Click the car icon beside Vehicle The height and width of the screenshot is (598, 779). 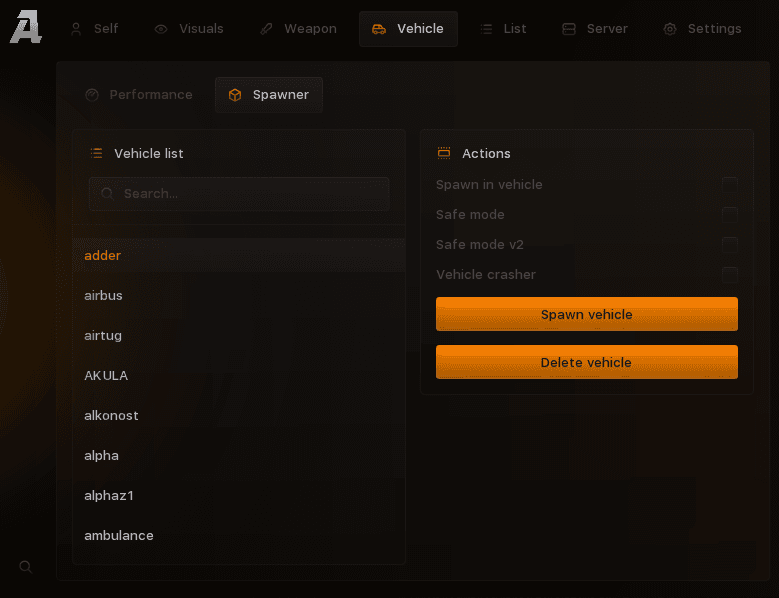(379, 29)
